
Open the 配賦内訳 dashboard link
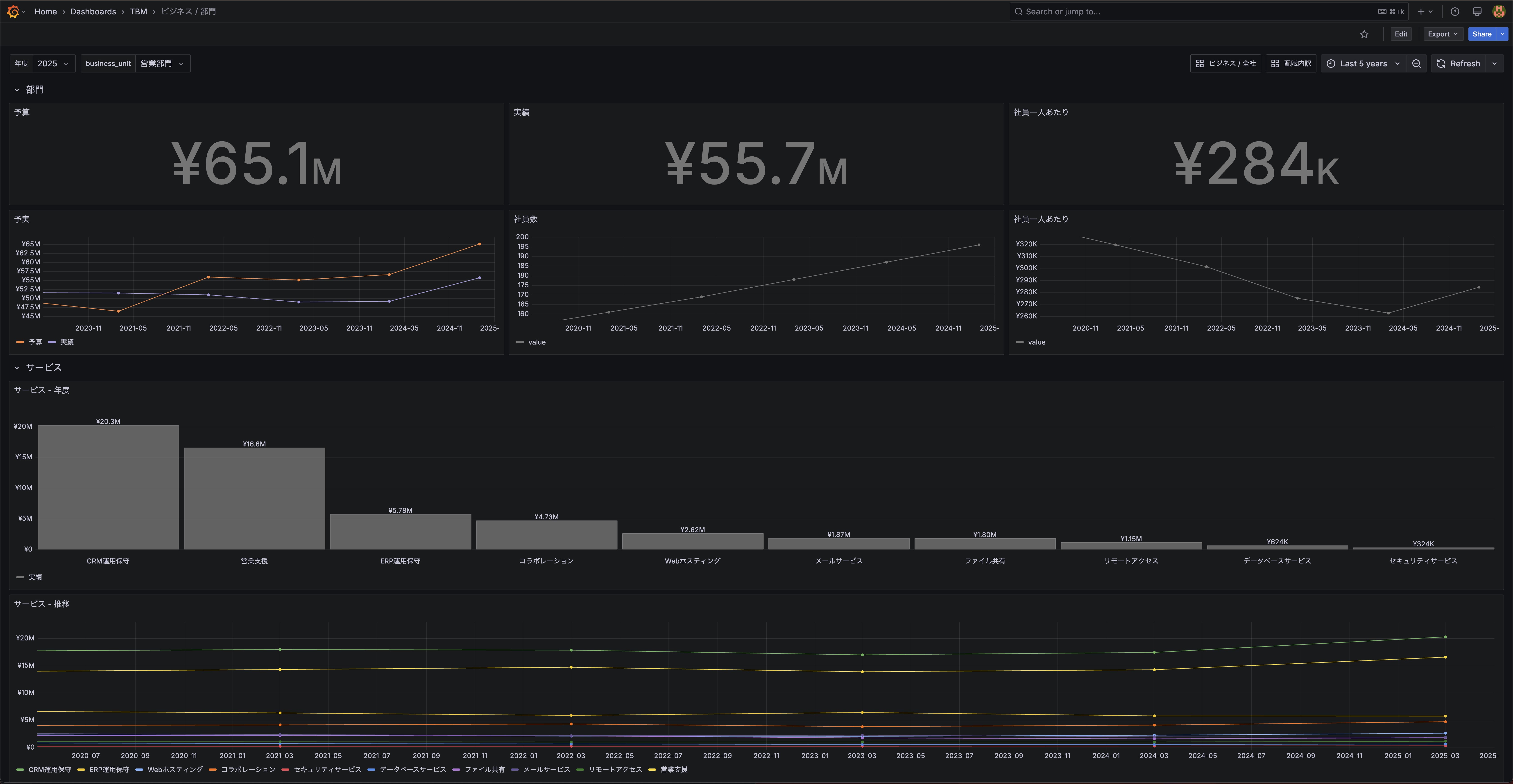[1291, 63]
